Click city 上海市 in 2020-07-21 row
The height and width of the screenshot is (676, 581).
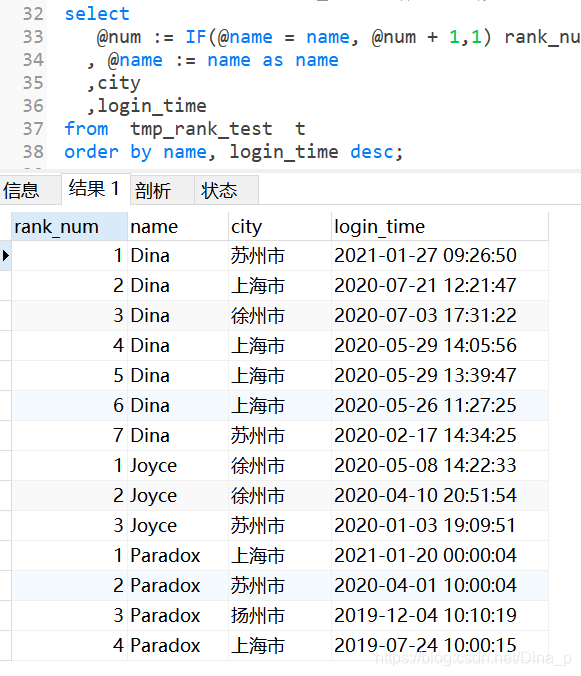coord(280,285)
